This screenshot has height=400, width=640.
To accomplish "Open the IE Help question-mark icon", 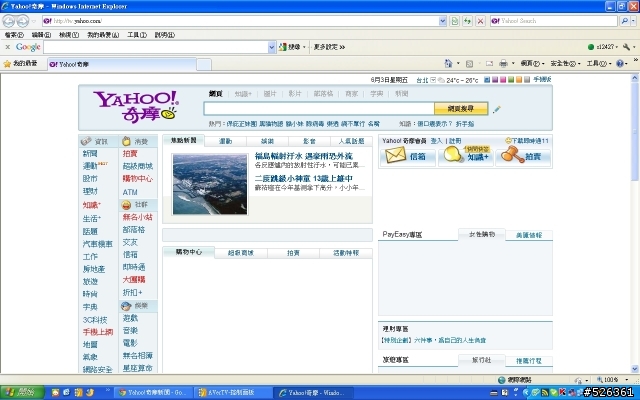I will tap(620, 63).
